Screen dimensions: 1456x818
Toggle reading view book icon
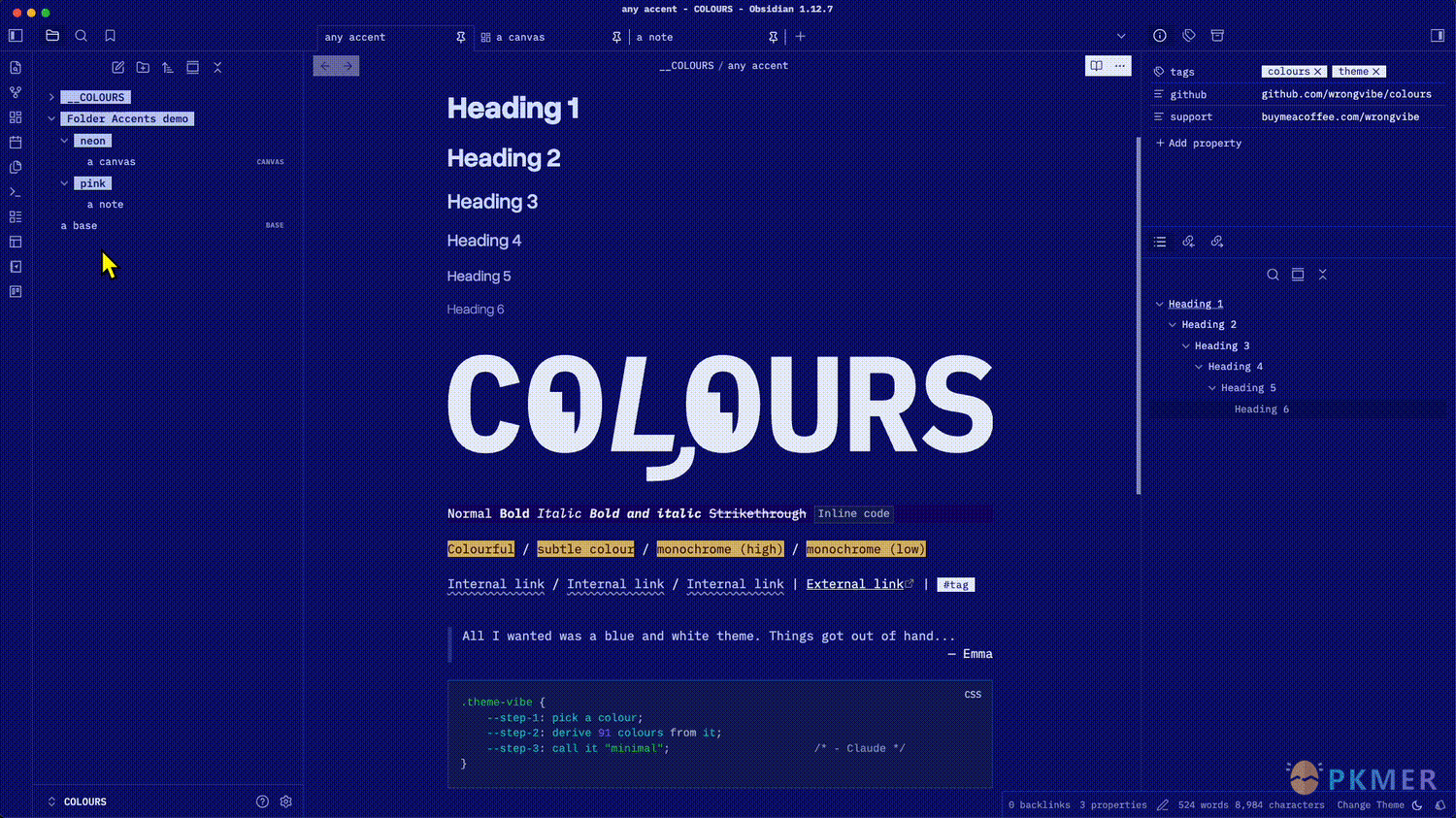(x=1097, y=66)
